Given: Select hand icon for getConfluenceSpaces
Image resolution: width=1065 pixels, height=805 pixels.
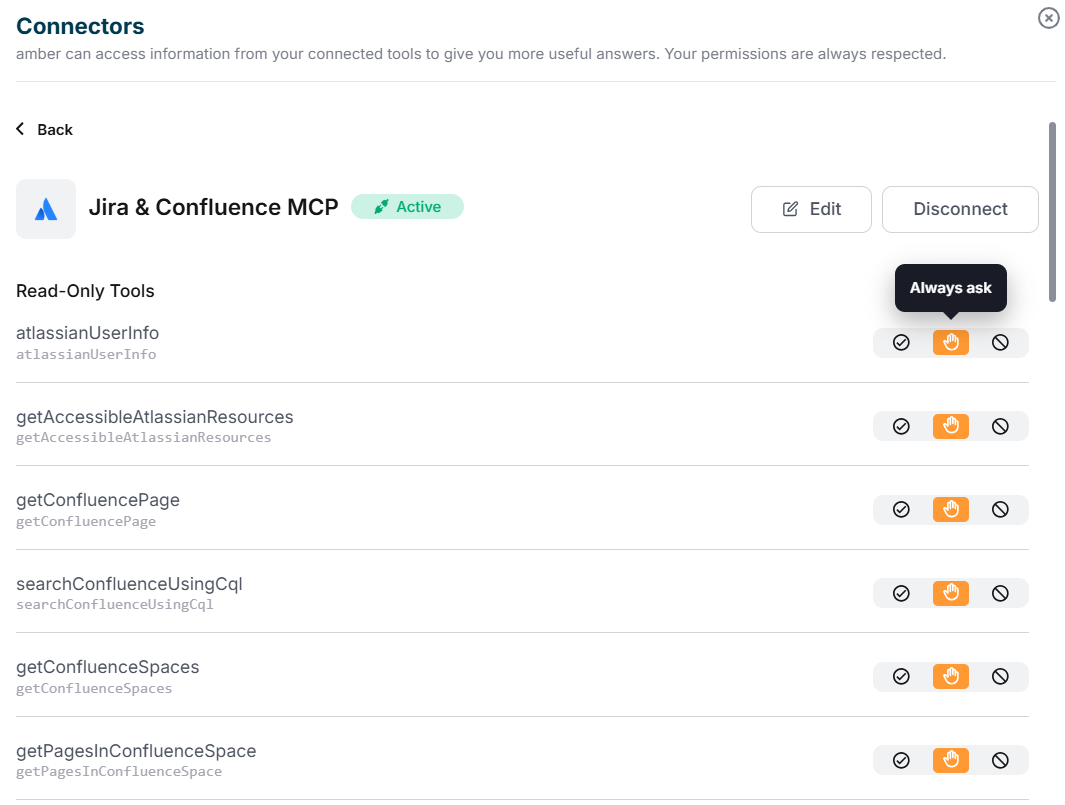Looking at the screenshot, I should tap(950, 677).
